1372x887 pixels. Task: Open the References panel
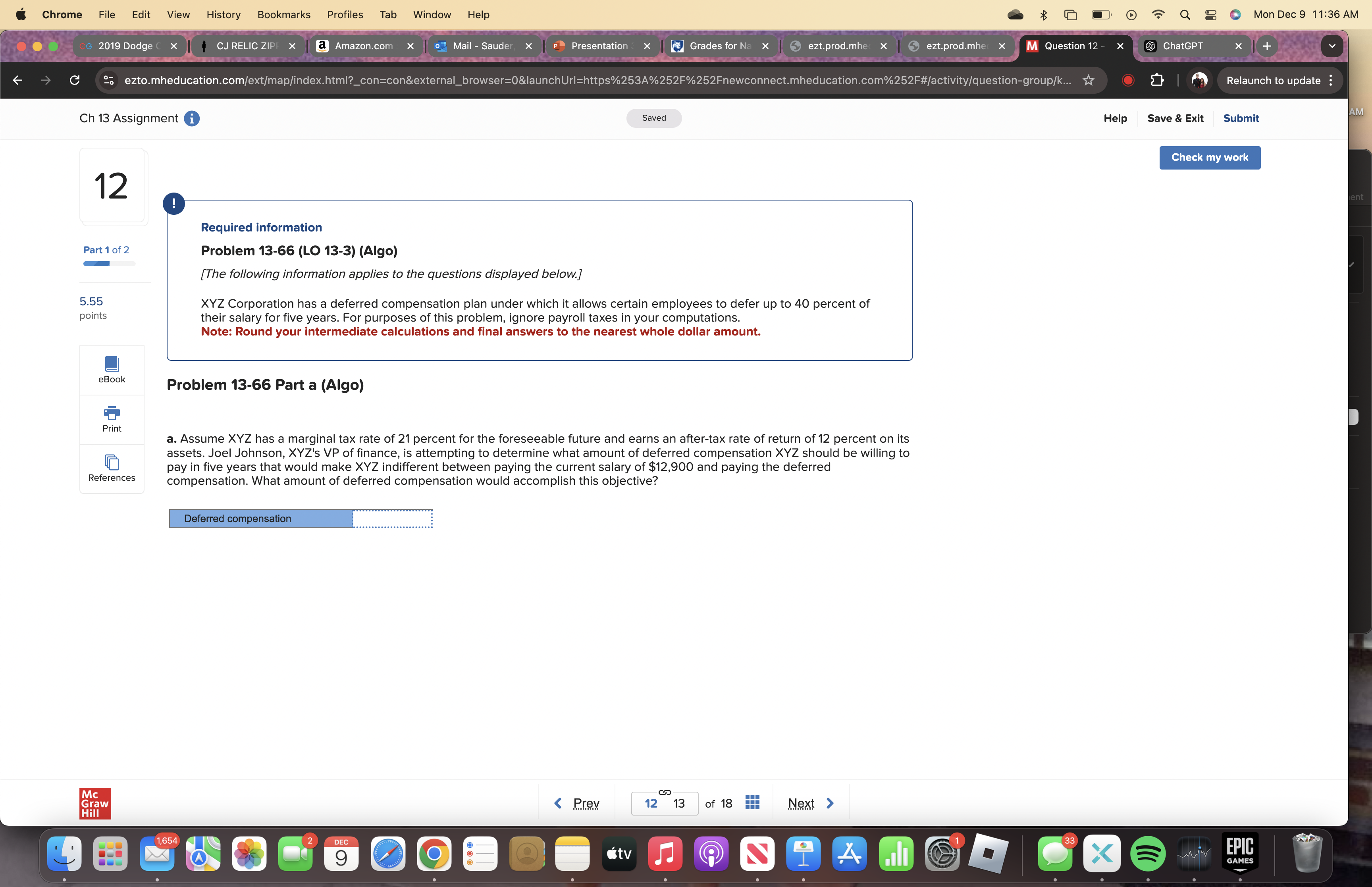coord(111,468)
